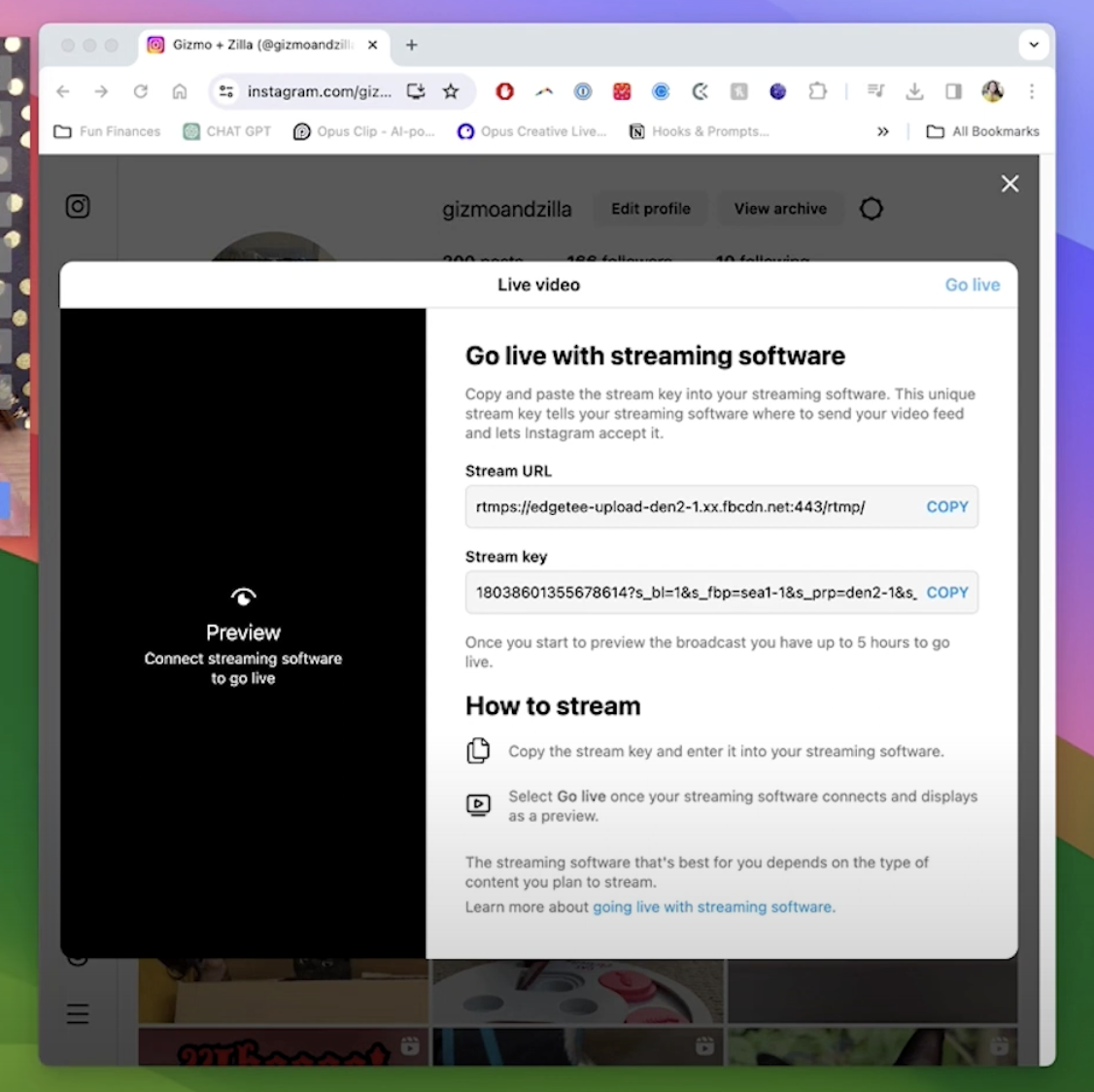The height and width of the screenshot is (1092, 1094).
Task: Click the copy-document icon under How to stream
Action: (x=478, y=750)
